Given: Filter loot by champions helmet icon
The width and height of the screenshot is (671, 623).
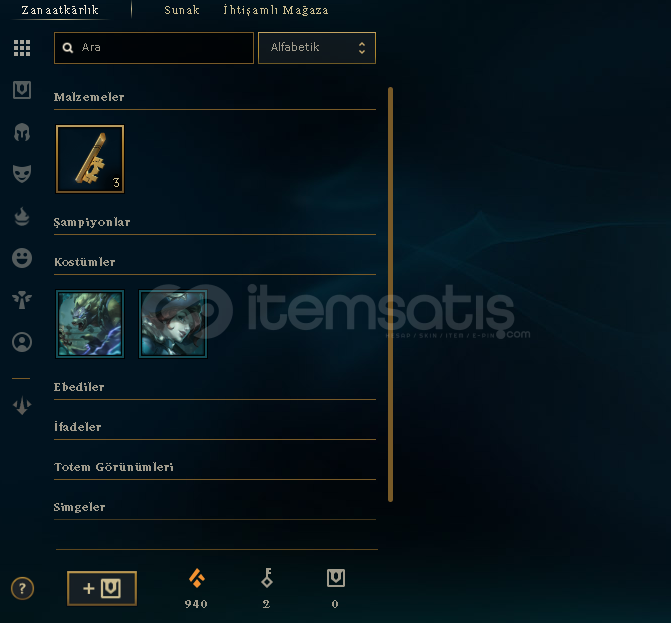Looking at the screenshot, I should [x=22, y=132].
